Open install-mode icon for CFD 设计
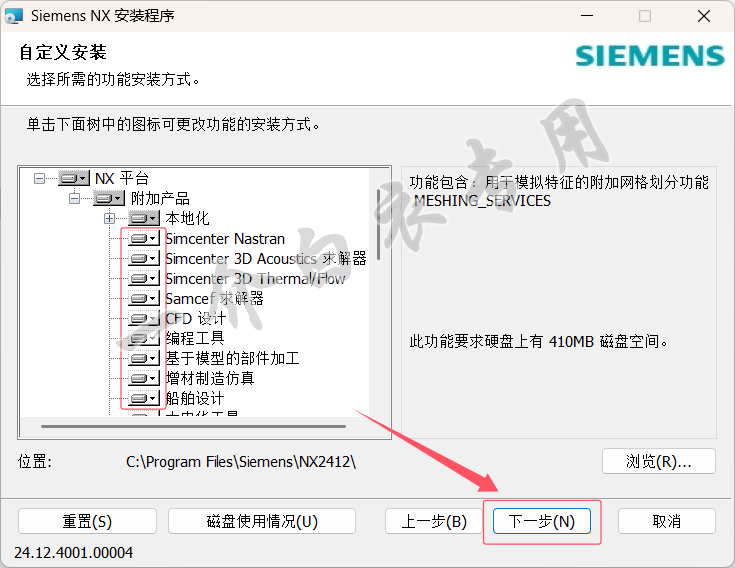 [x=143, y=319]
